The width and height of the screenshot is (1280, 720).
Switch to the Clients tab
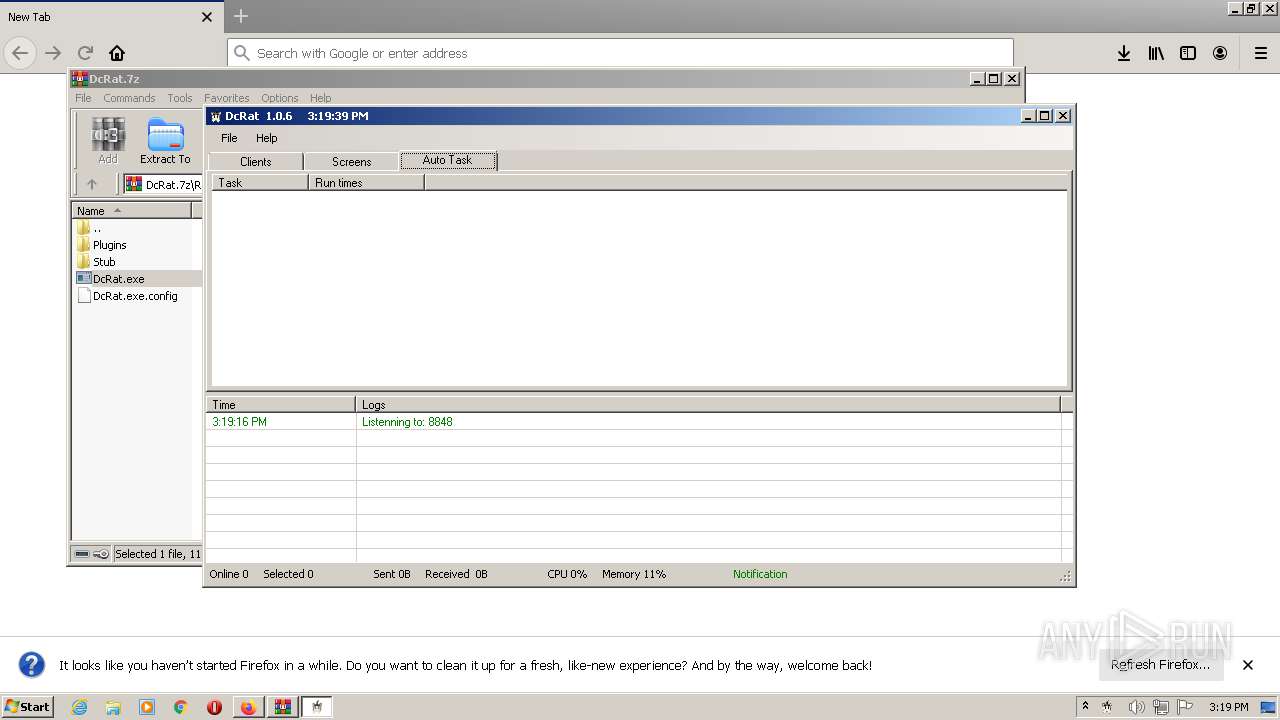(256, 162)
